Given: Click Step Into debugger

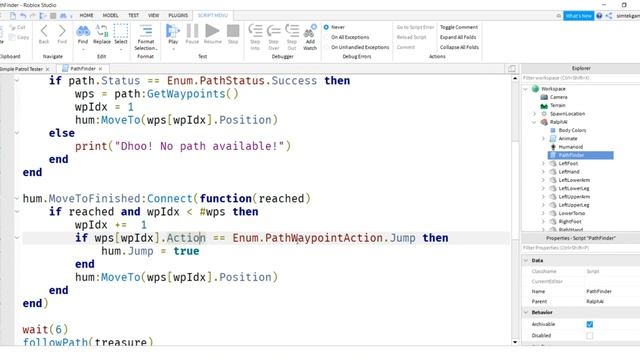Looking at the screenshot, I should click(255, 37).
